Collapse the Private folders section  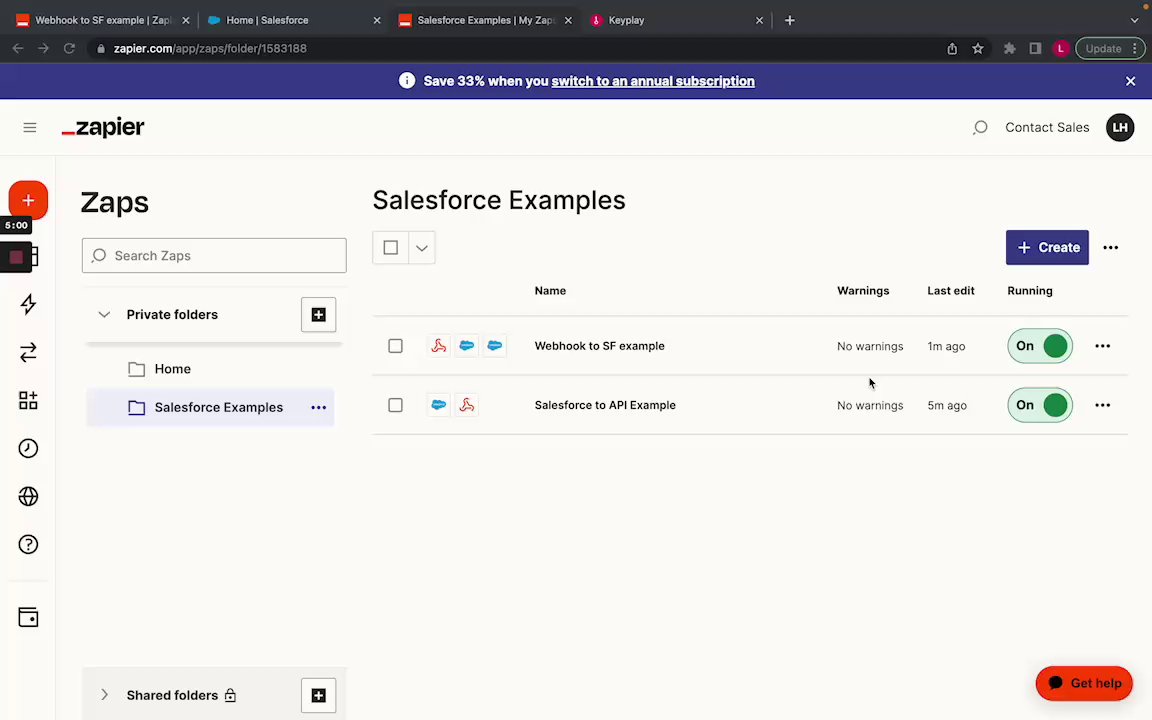point(104,314)
